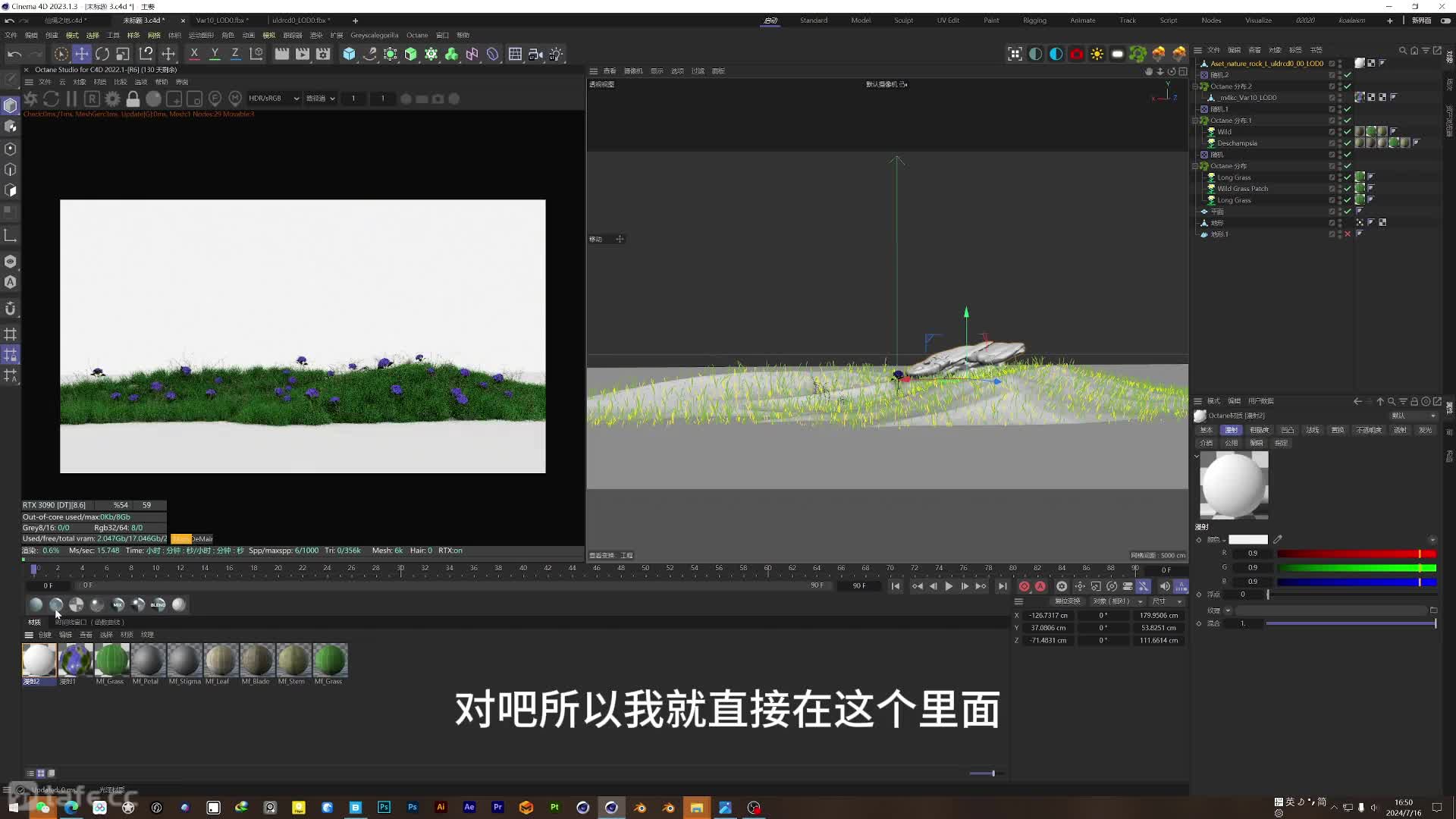
Task: Select the Scale tool in top toolbar
Action: click(123, 54)
